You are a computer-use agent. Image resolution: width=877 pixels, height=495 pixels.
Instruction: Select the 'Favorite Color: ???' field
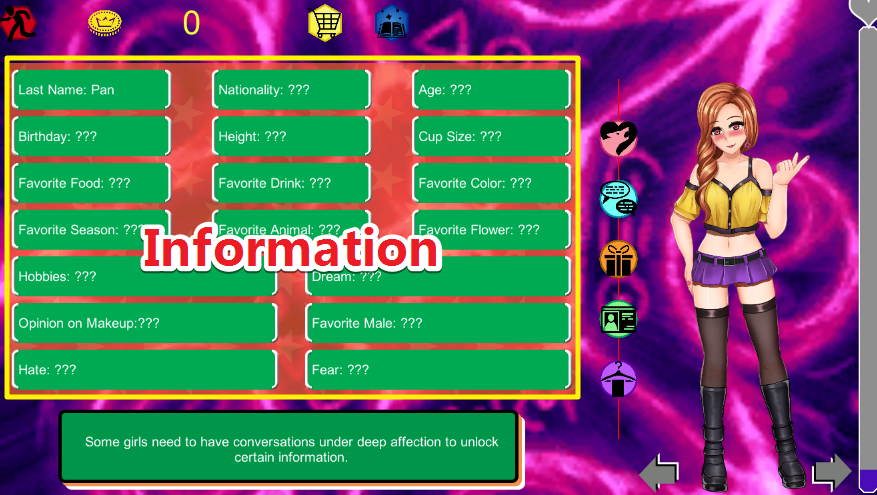click(492, 183)
